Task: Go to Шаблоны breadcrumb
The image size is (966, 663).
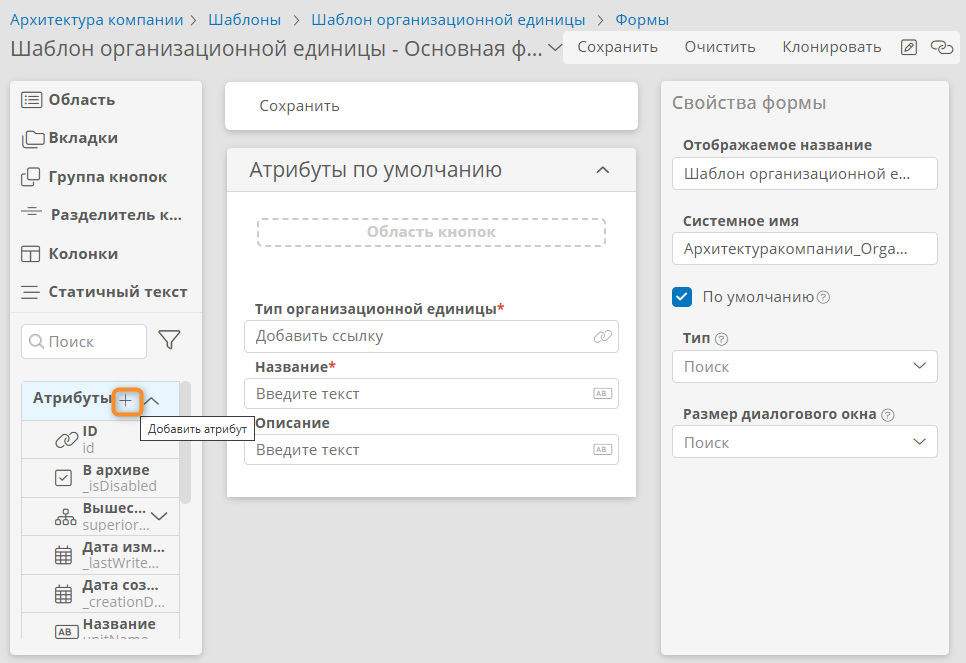Action: pyautogui.click(x=245, y=20)
